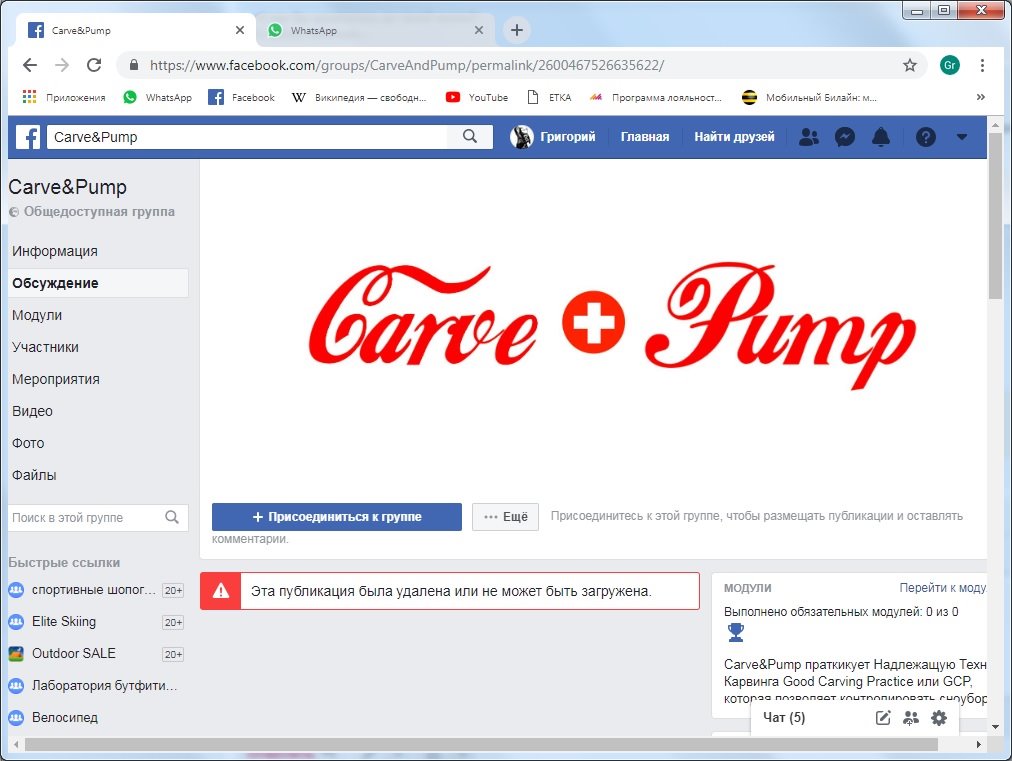Click the horizontal scrollbar at page bottom
Image resolution: width=1012 pixels, height=761 pixels.
tap(480, 744)
